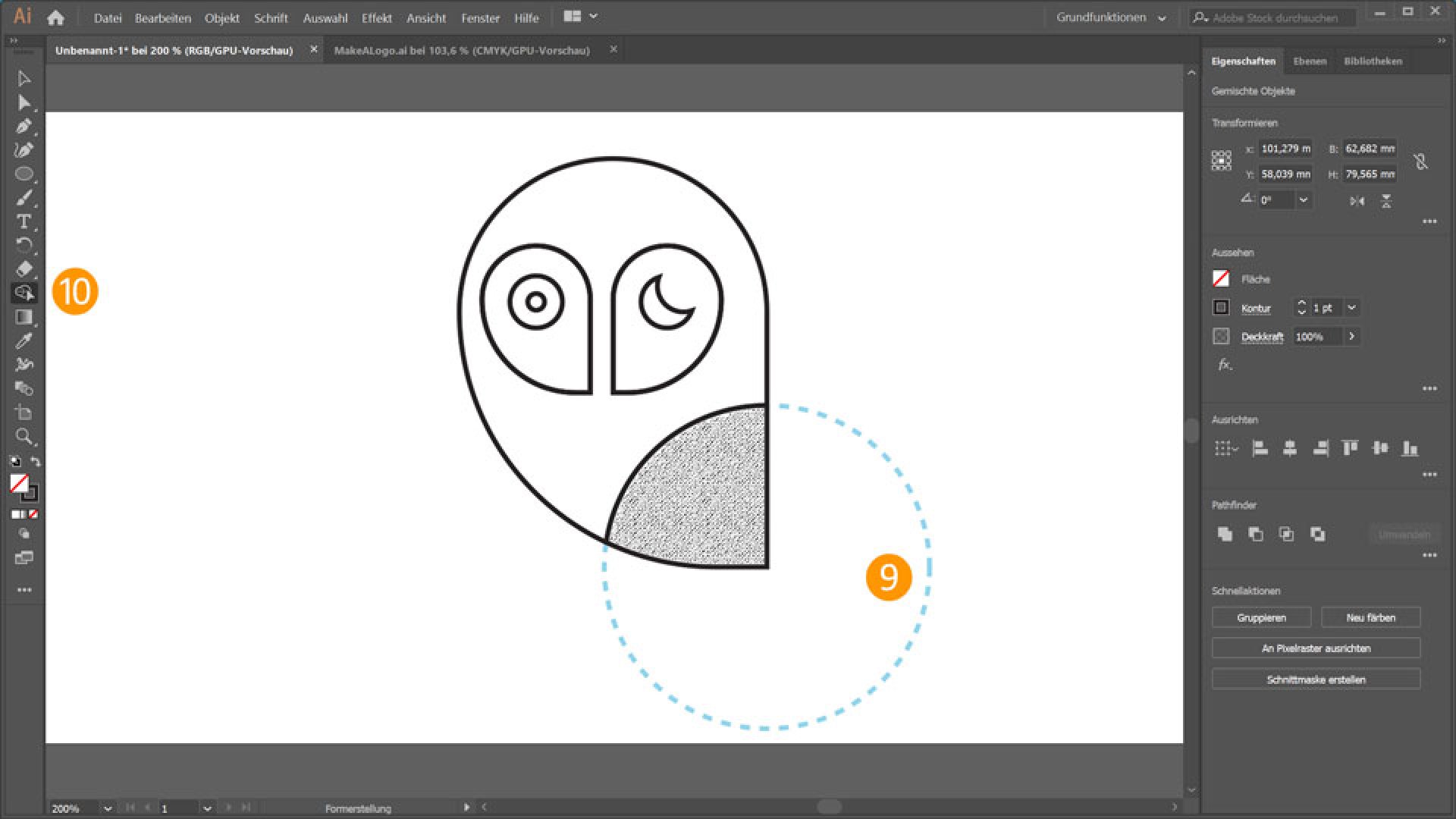The height and width of the screenshot is (819, 1456).
Task: Click the Home icon
Action: click(55, 17)
